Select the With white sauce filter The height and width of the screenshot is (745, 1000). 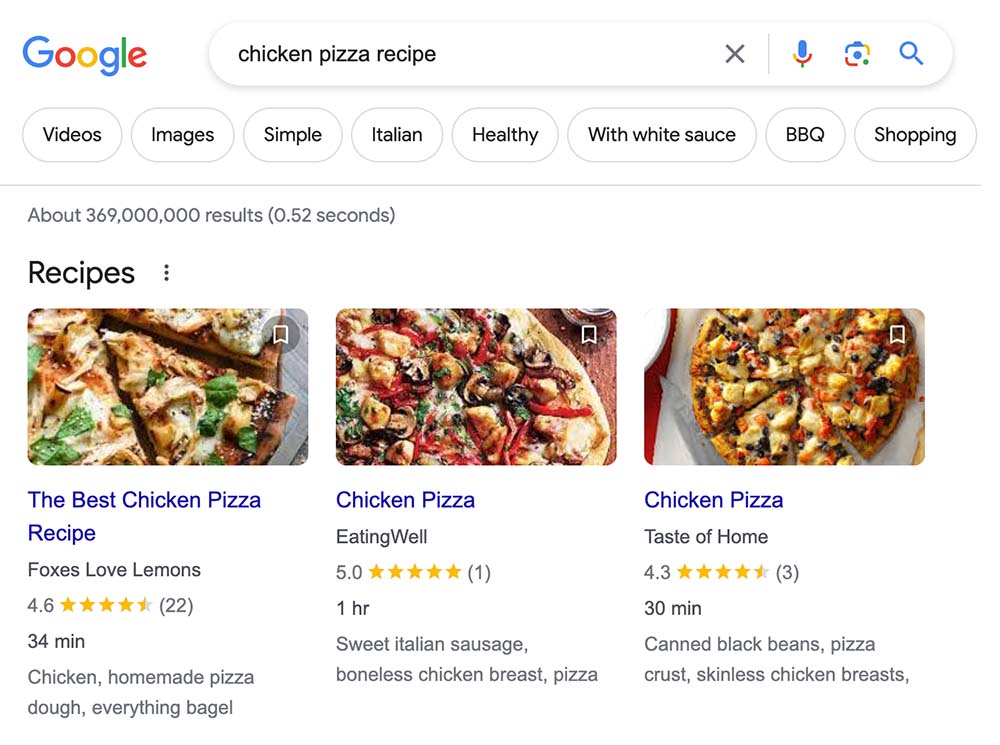coord(661,134)
